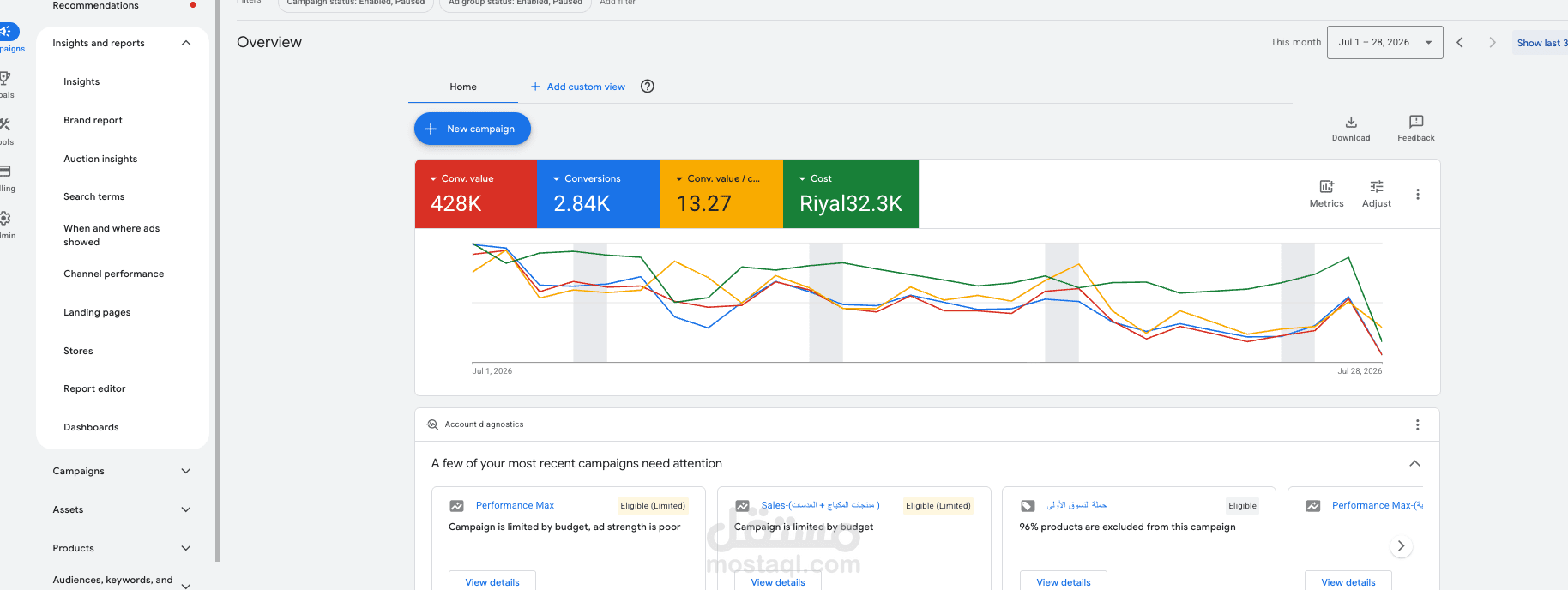Screen dimensions: 1568x590
Task: Open the chart Adjust icon
Action: (x=1377, y=186)
